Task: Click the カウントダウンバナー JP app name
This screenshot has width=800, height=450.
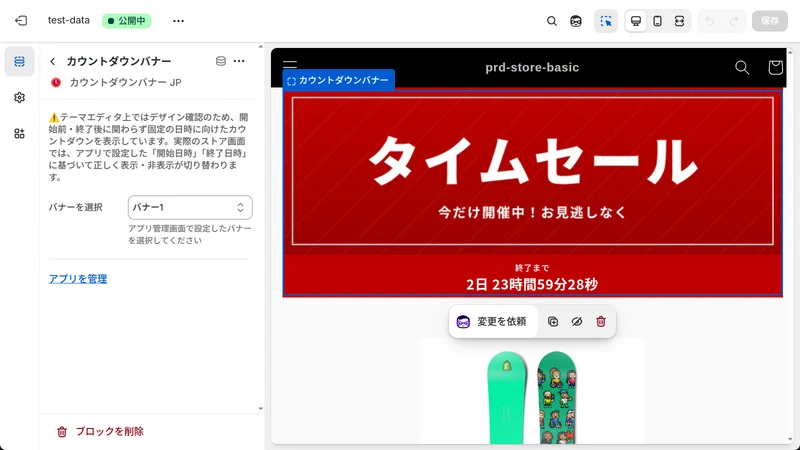Action: coord(126,82)
